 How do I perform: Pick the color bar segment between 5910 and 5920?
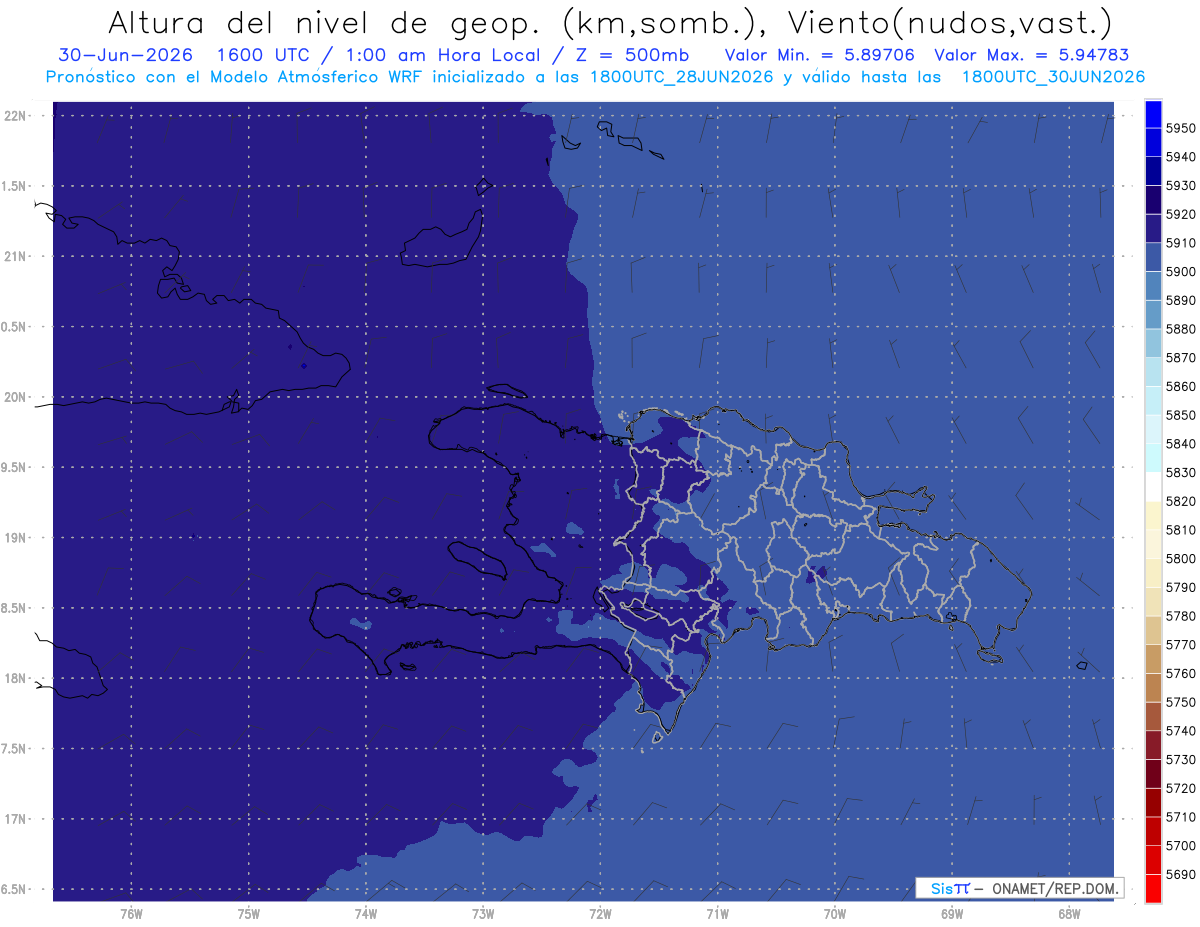[x=1153, y=229]
